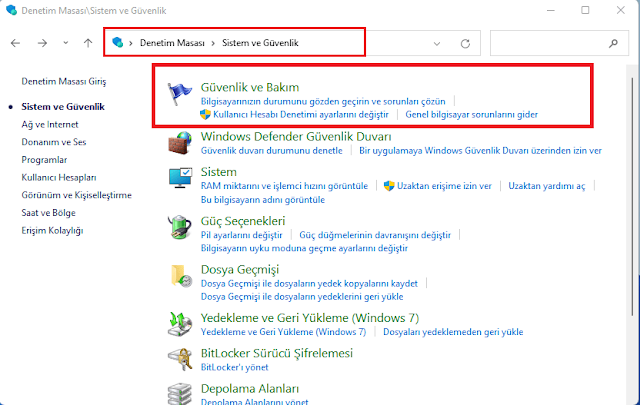Viewport: 640px width, 405px height.
Task: Click Genel bilgisayar sorunlarını gider link
Action: [x=471, y=115]
